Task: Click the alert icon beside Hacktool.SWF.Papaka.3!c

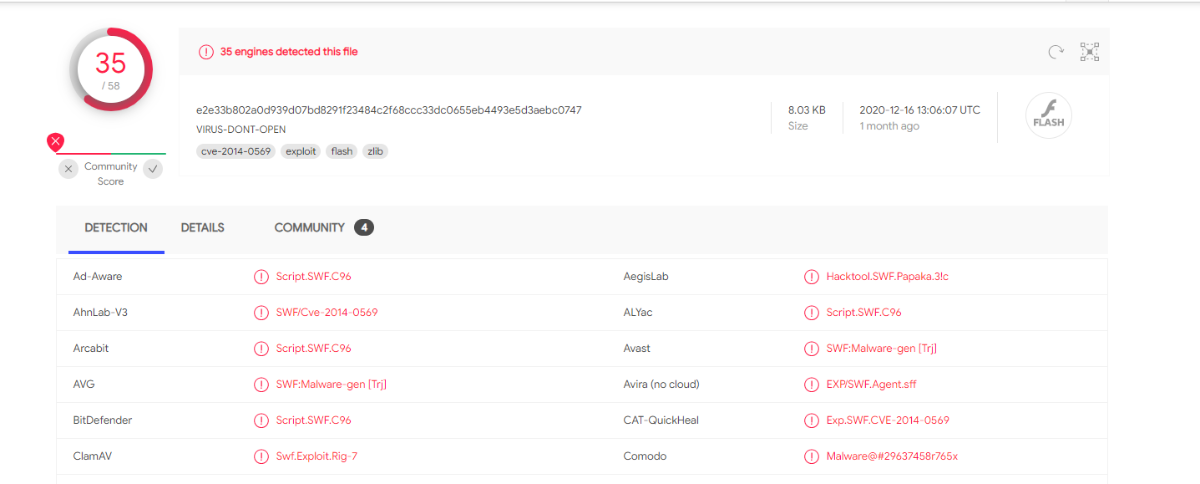Action: [811, 276]
